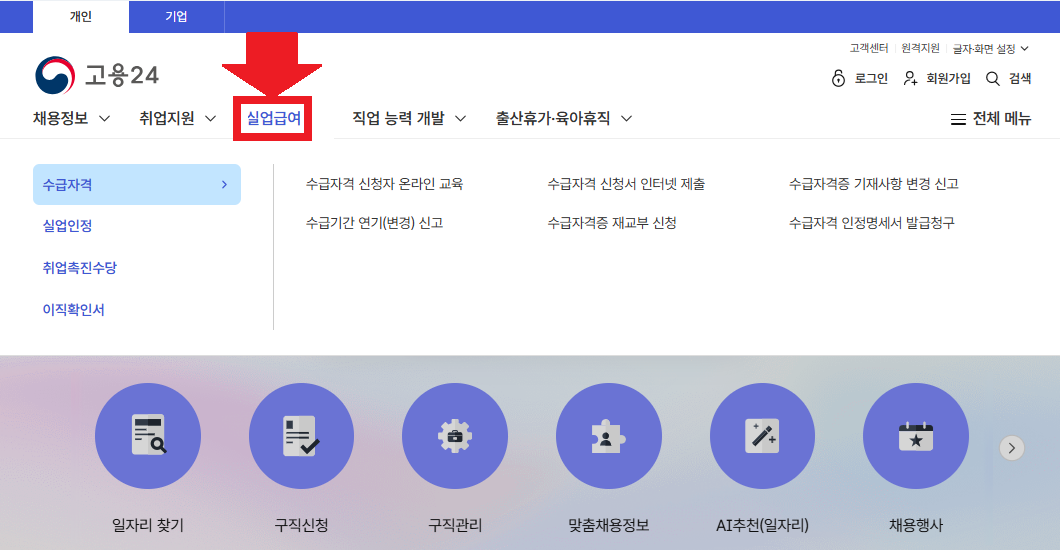Image resolution: width=1060 pixels, height=550 pixels.
Task: Open the 채용행사 calendar star icon
Action: [x=916, y=436]
